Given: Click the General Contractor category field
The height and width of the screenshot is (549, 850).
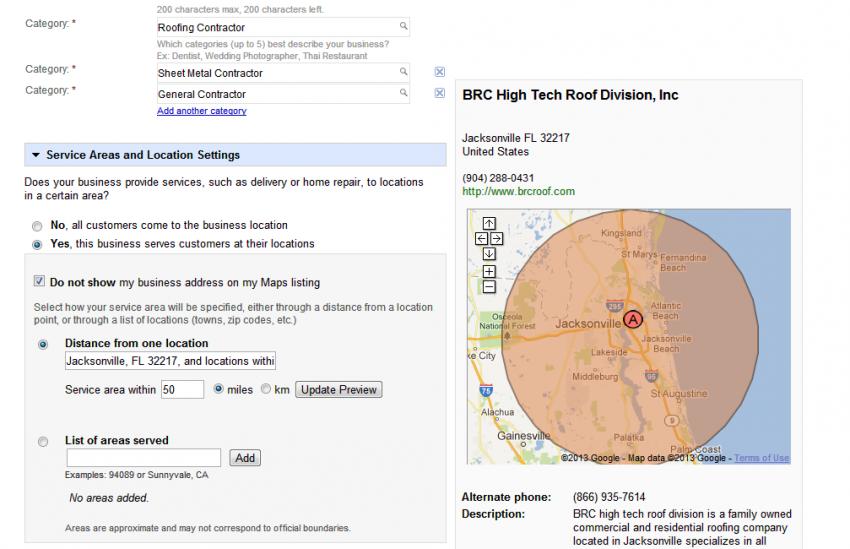Looking at the screenshot, I should click(x=283, y=94).
